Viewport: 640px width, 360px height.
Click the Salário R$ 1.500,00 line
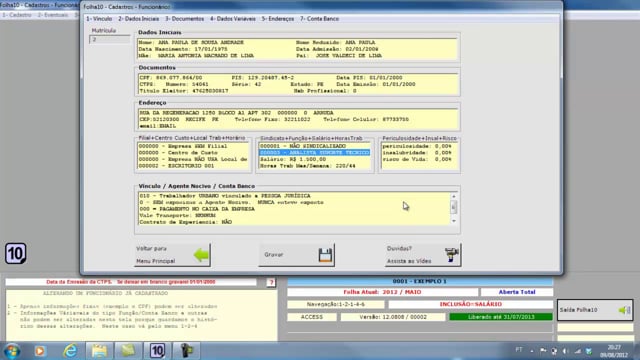click(x=293, y=159)
